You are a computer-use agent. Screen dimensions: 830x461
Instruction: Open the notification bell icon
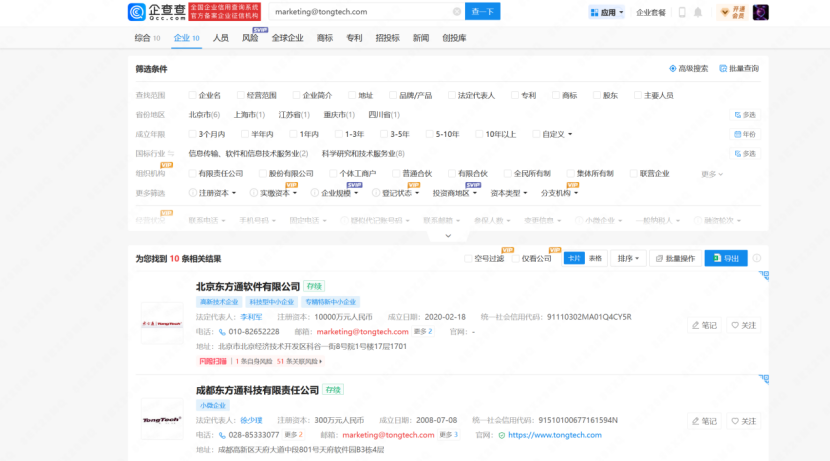click(698, 12)
